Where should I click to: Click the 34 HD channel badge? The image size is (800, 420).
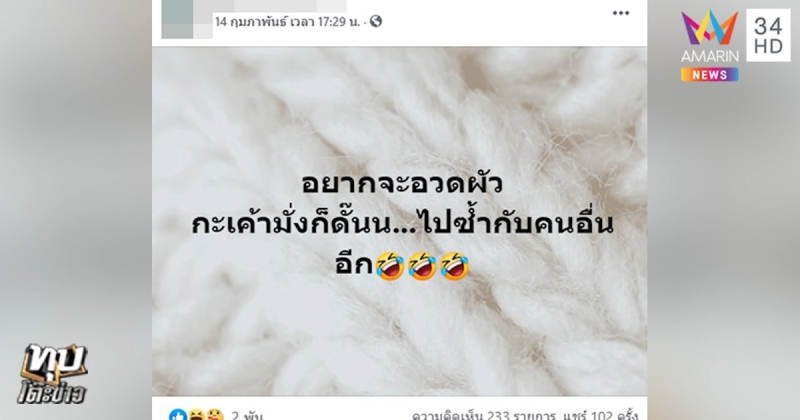768,35
